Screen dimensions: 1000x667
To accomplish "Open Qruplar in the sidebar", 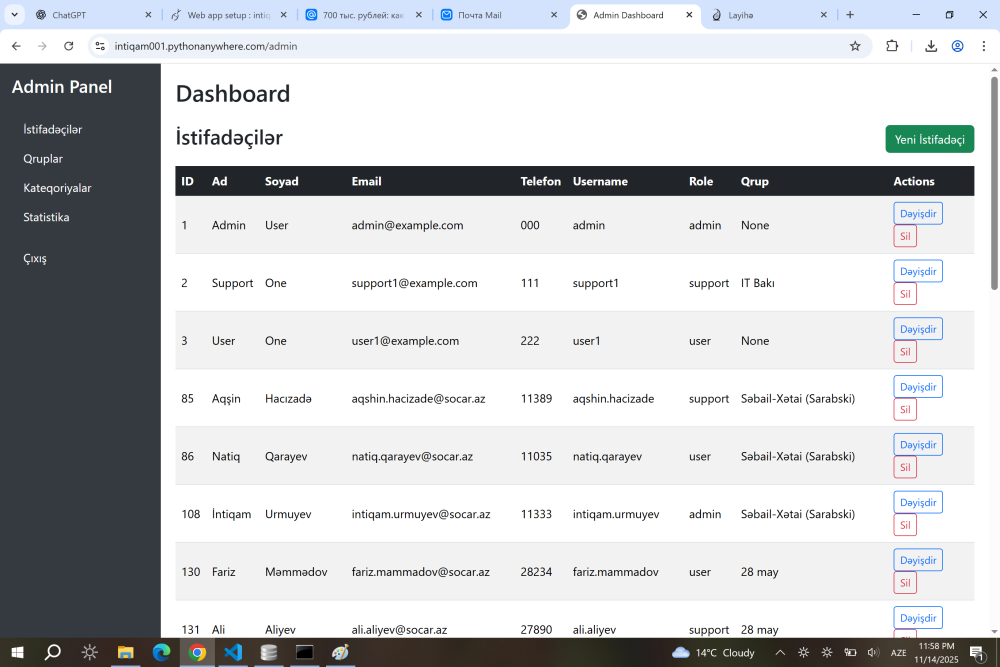I will tap(43, 158).
